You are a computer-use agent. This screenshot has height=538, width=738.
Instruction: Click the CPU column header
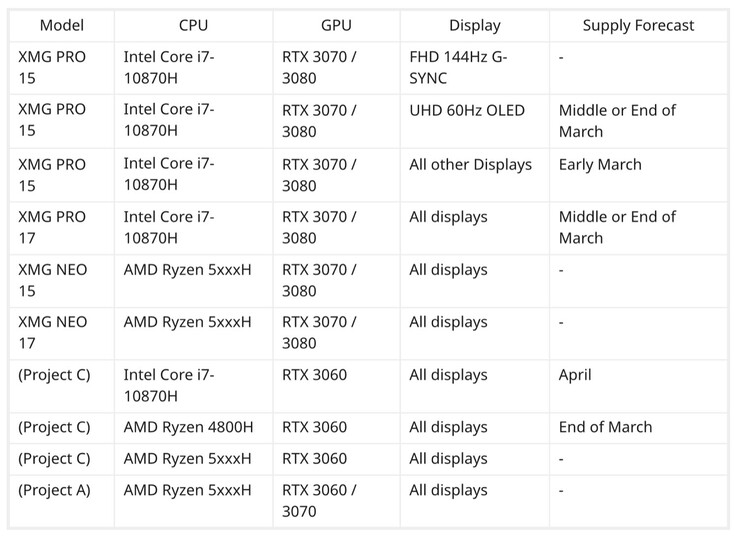point(193,25)
